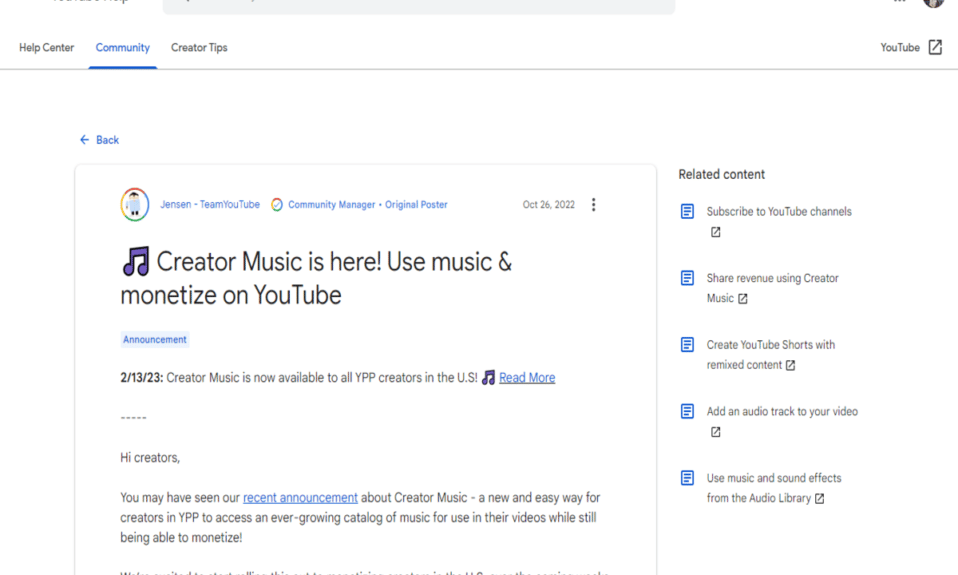The height and width of the screenshot is (575, 958).
Task: Open the Help Center tab
Action: click(x=46, y=48)
